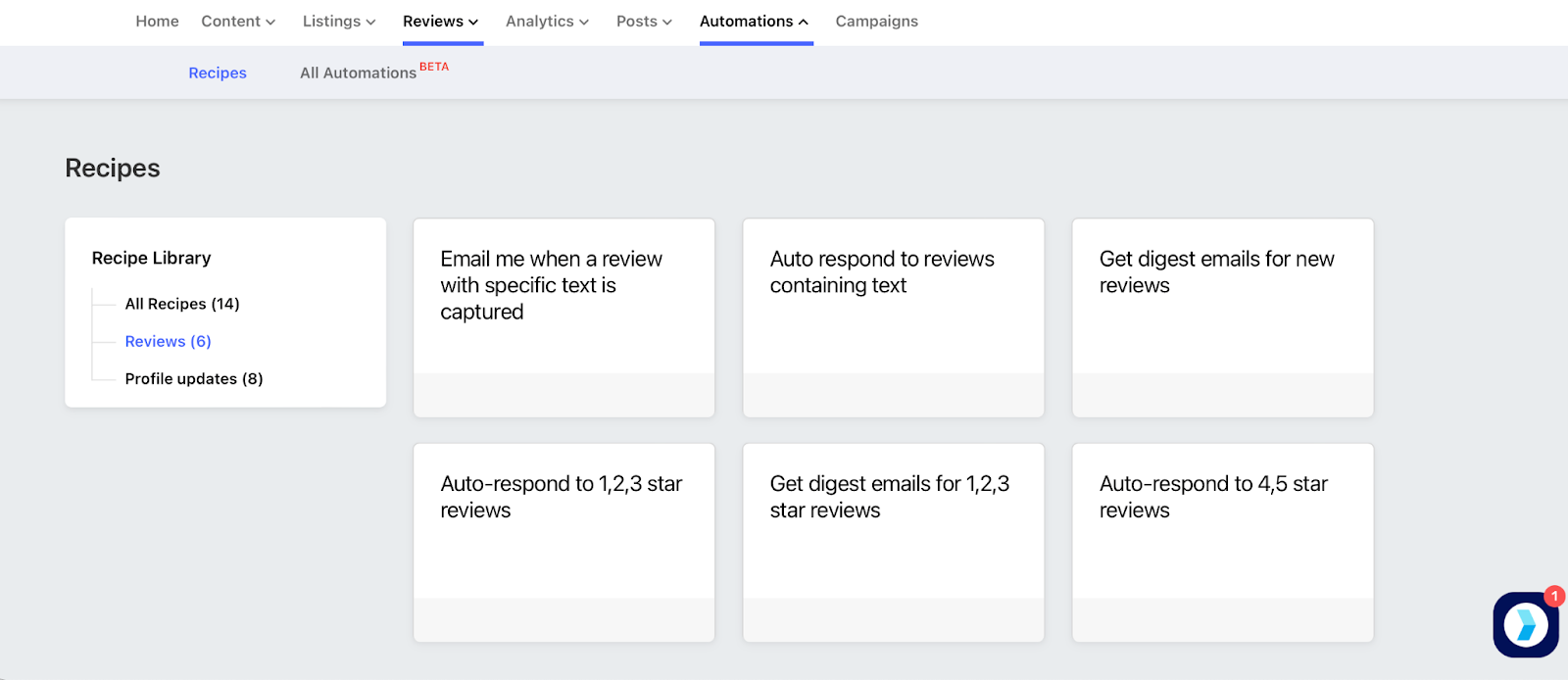Open 'Email me when a review with specific text' recipe
The height and width of the screenshot is (680, 1568).
click(x=564, y=317)
